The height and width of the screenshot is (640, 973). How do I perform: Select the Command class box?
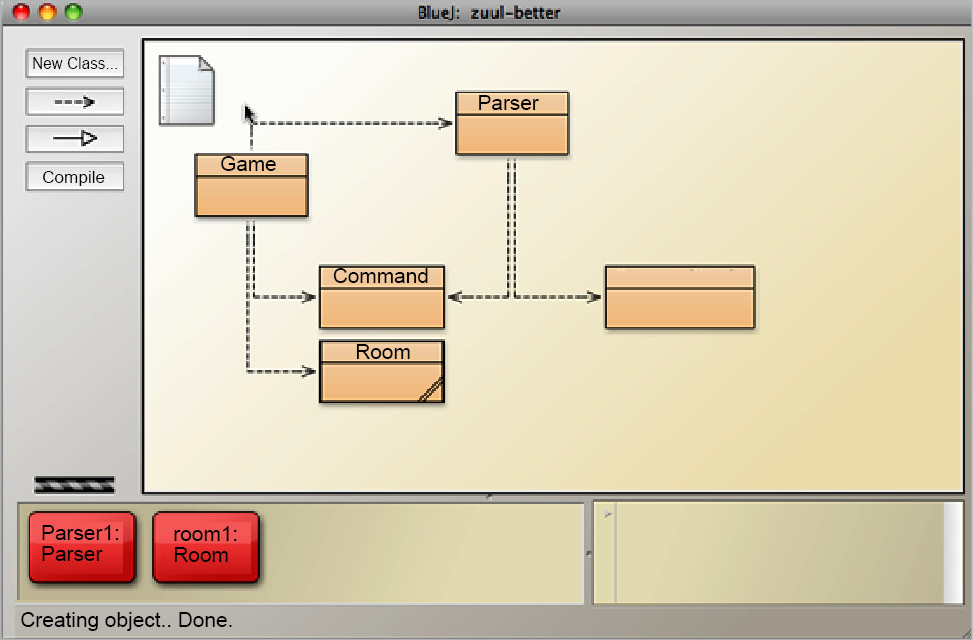pyautogui.click(x=380, y=297)
